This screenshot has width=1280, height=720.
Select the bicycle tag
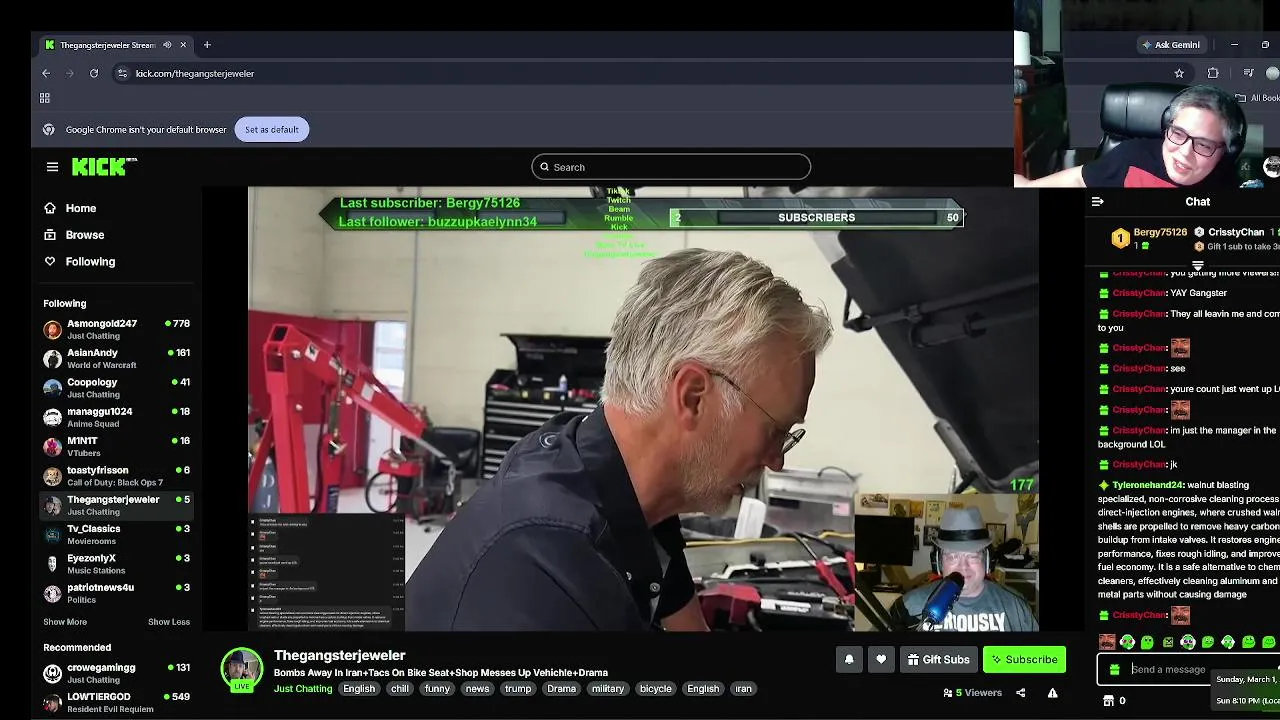click(x=656, y=688)
